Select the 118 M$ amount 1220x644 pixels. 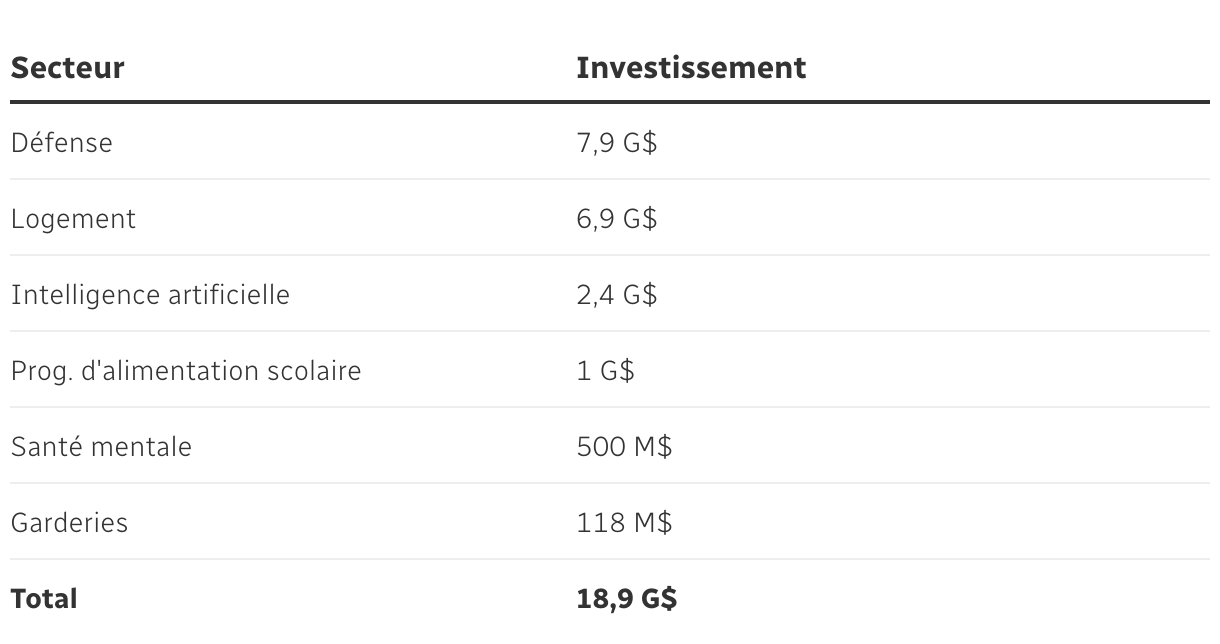point(625,523)
